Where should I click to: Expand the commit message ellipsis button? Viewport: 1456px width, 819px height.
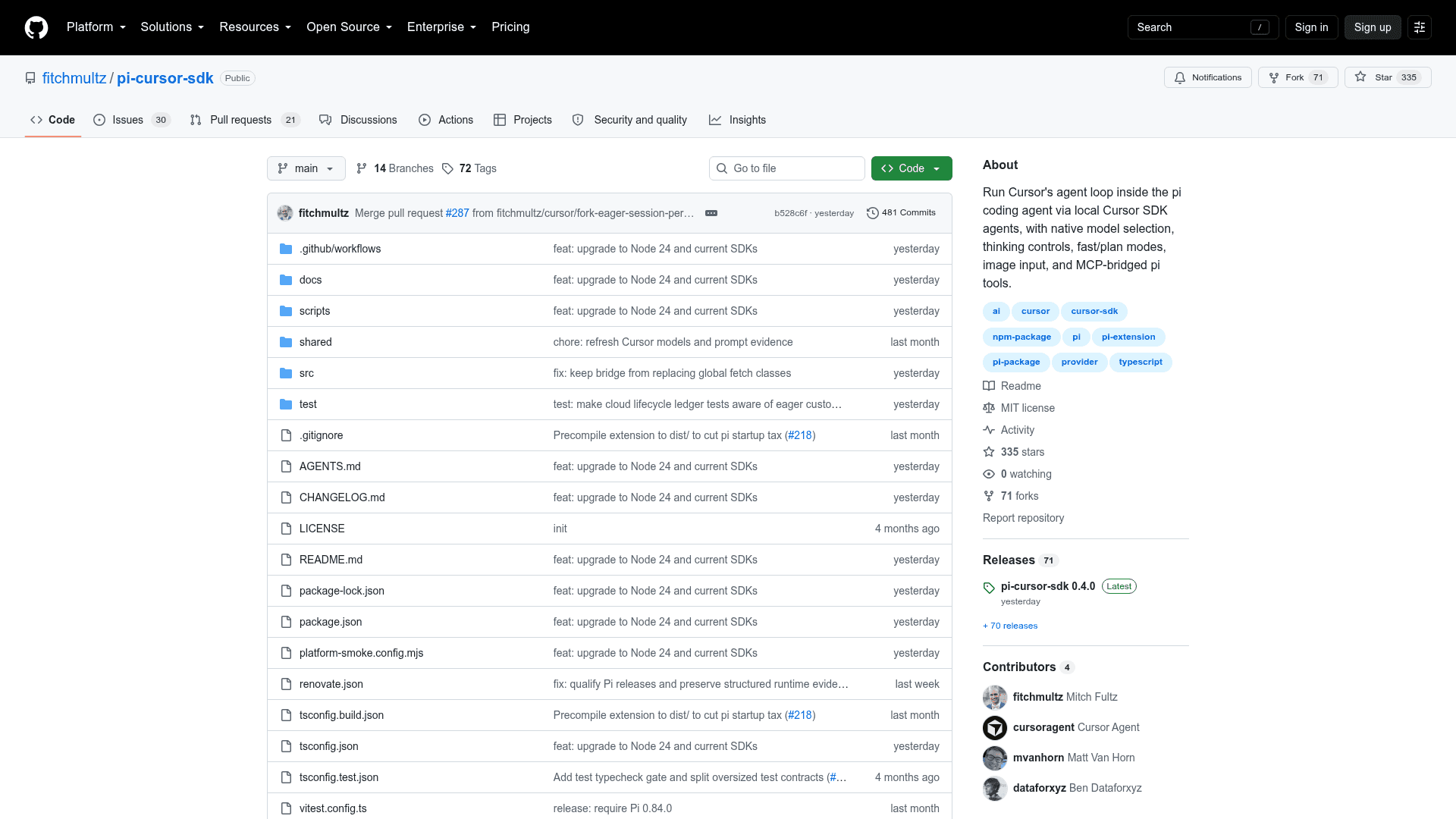711,213
